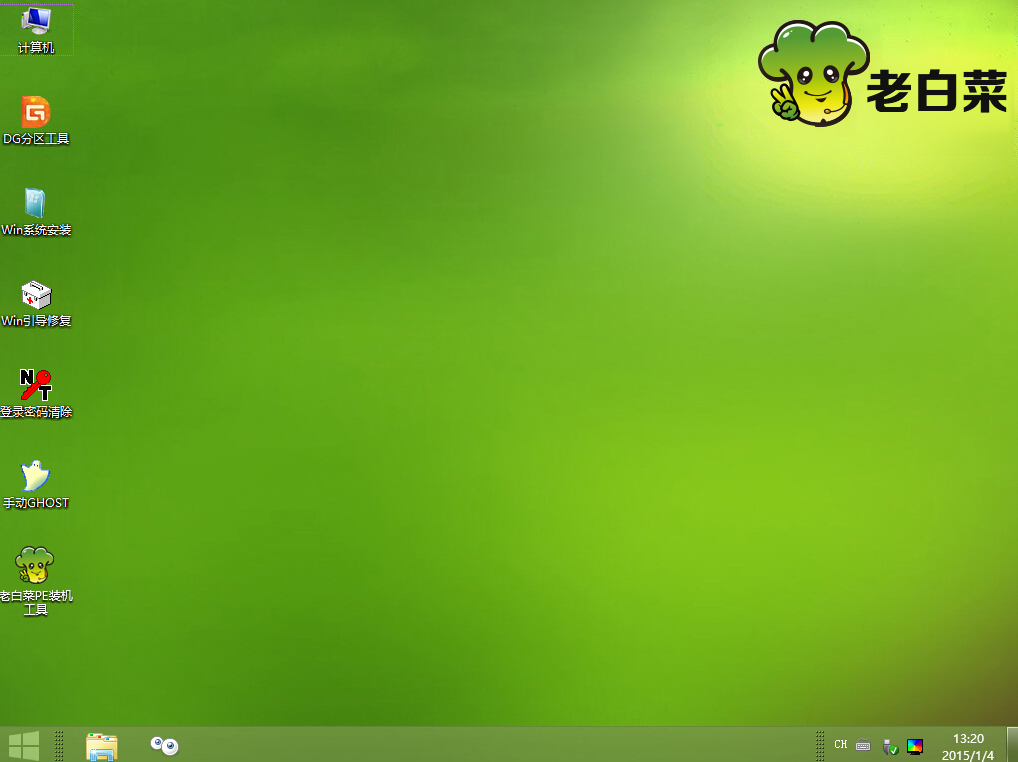Screen dimensions: 1018x762
Task: Click the safely remove hardware tray icon
Action: click(x=889, y=746)
